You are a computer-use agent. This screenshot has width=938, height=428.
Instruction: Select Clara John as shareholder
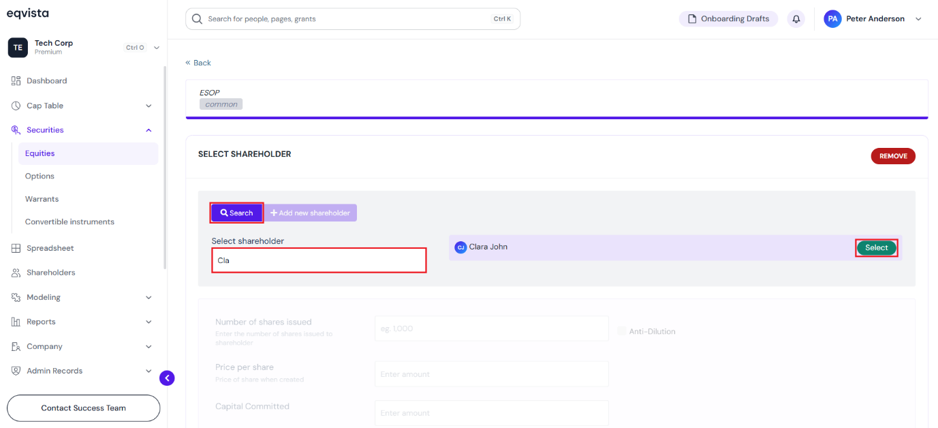click(876, 248)
